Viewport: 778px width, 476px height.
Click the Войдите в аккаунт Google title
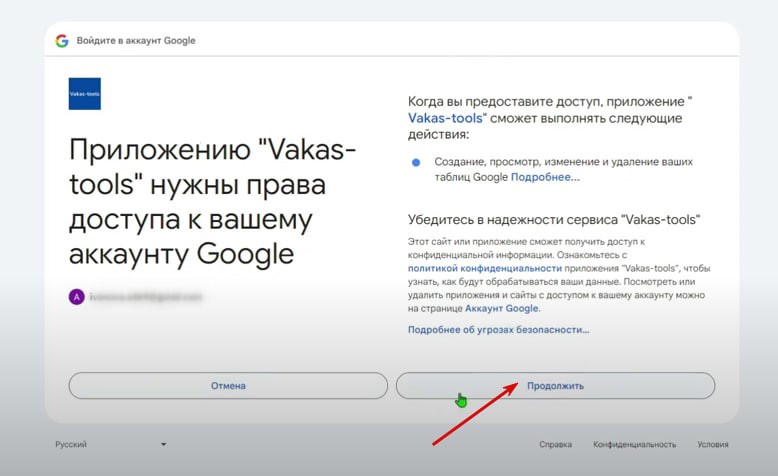point(136,41)
